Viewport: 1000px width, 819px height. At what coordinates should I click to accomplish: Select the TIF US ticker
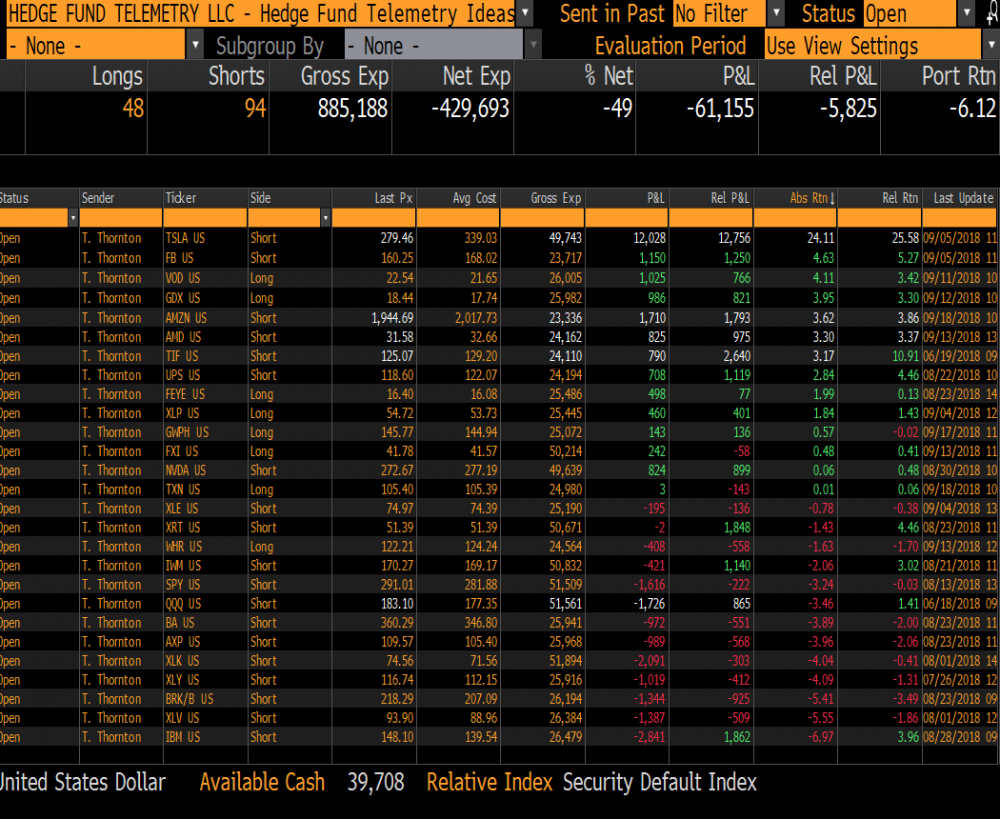coord(182,356)
